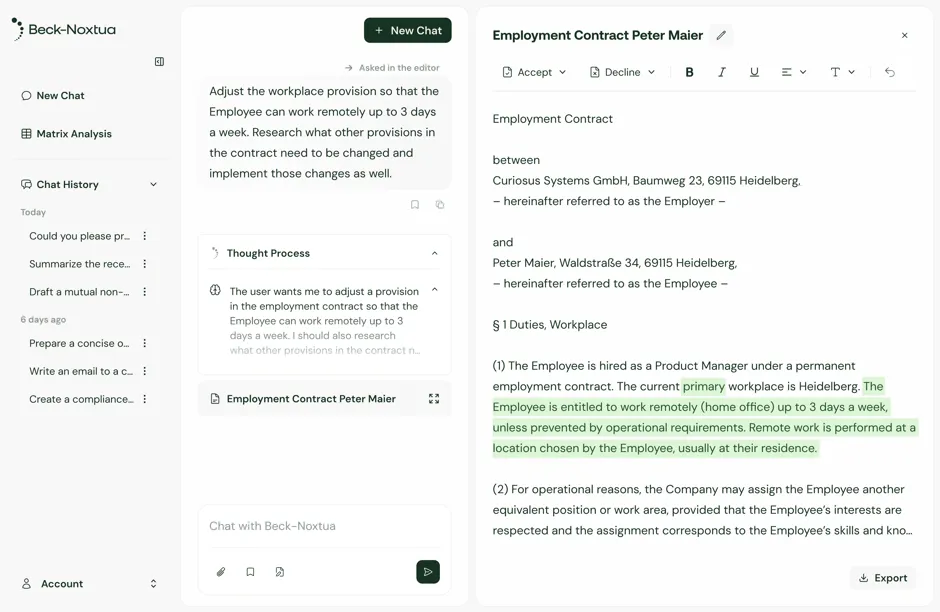Bookmark the prompt under the message
The image size is (940, 612).
click(x=415, y=204)
